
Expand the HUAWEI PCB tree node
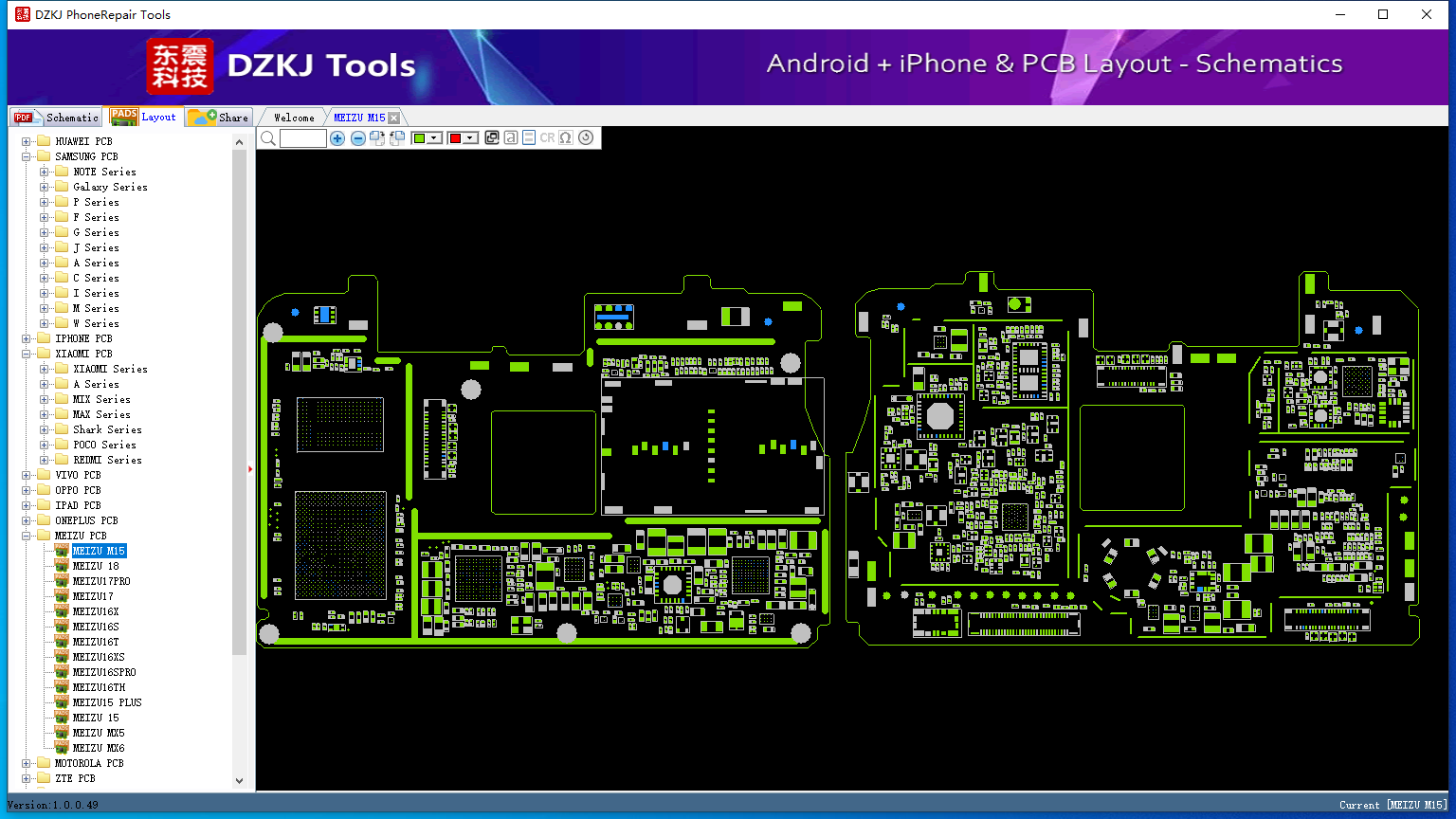point(27,141)
